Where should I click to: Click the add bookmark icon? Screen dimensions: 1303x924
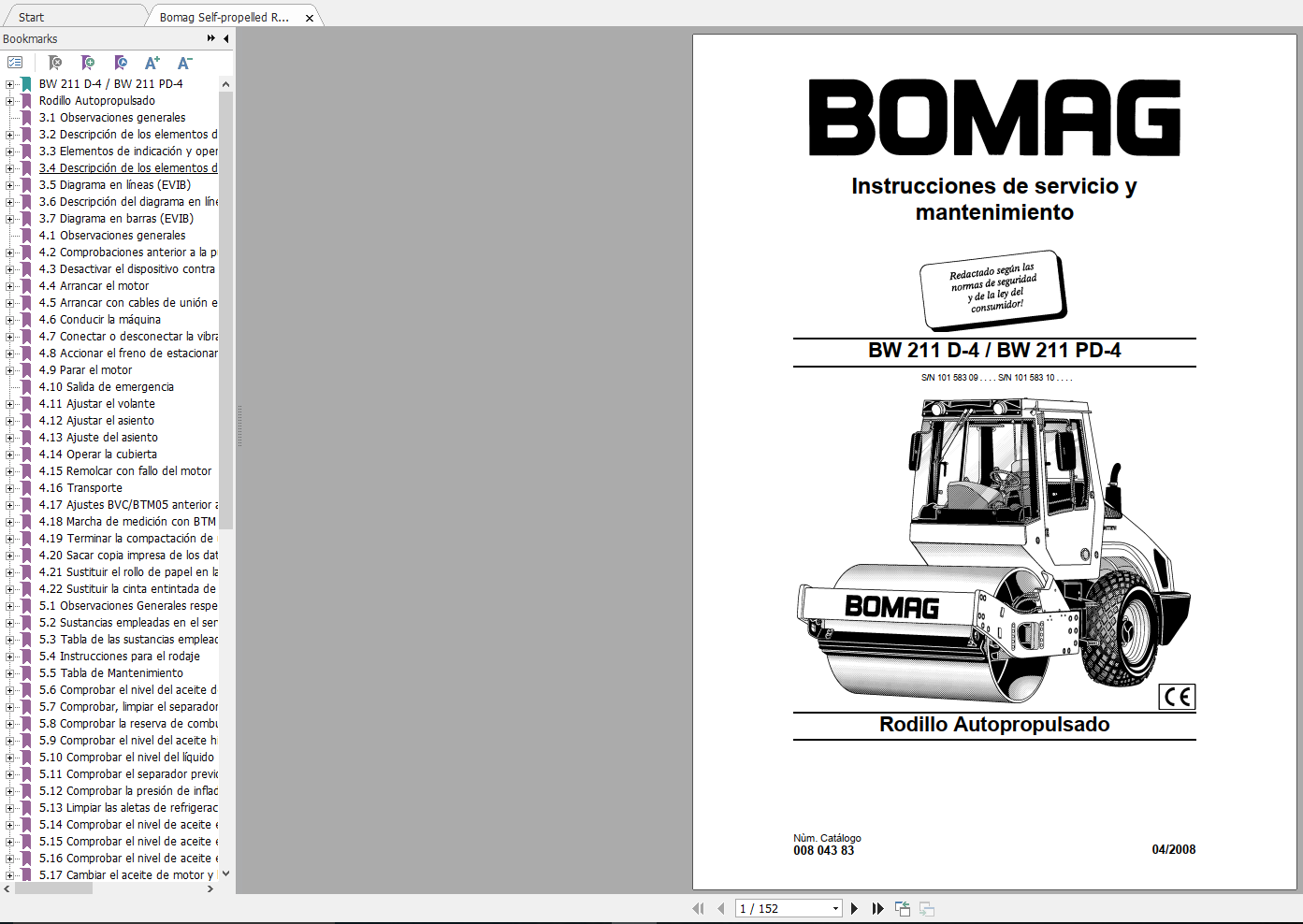pos(88,63)
